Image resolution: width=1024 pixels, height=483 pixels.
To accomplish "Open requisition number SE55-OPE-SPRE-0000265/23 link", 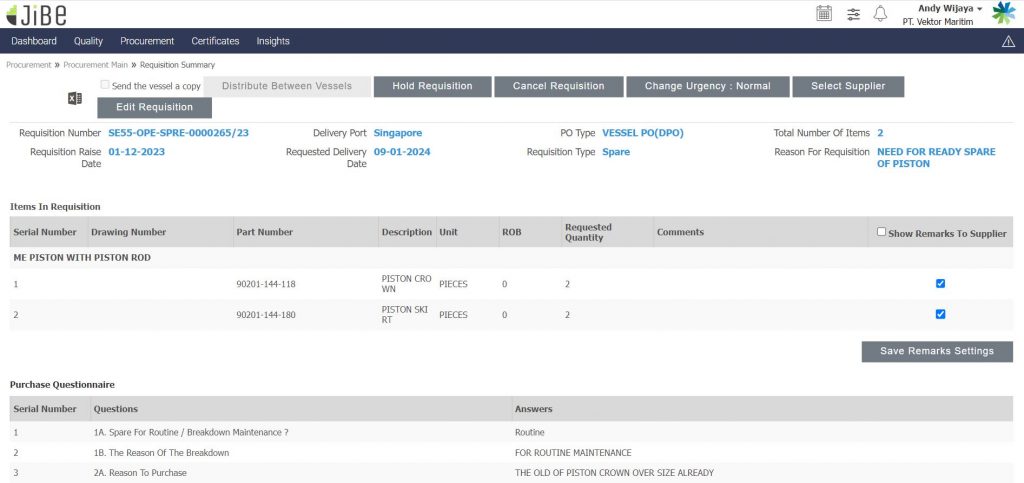I will tap(178, 133).
